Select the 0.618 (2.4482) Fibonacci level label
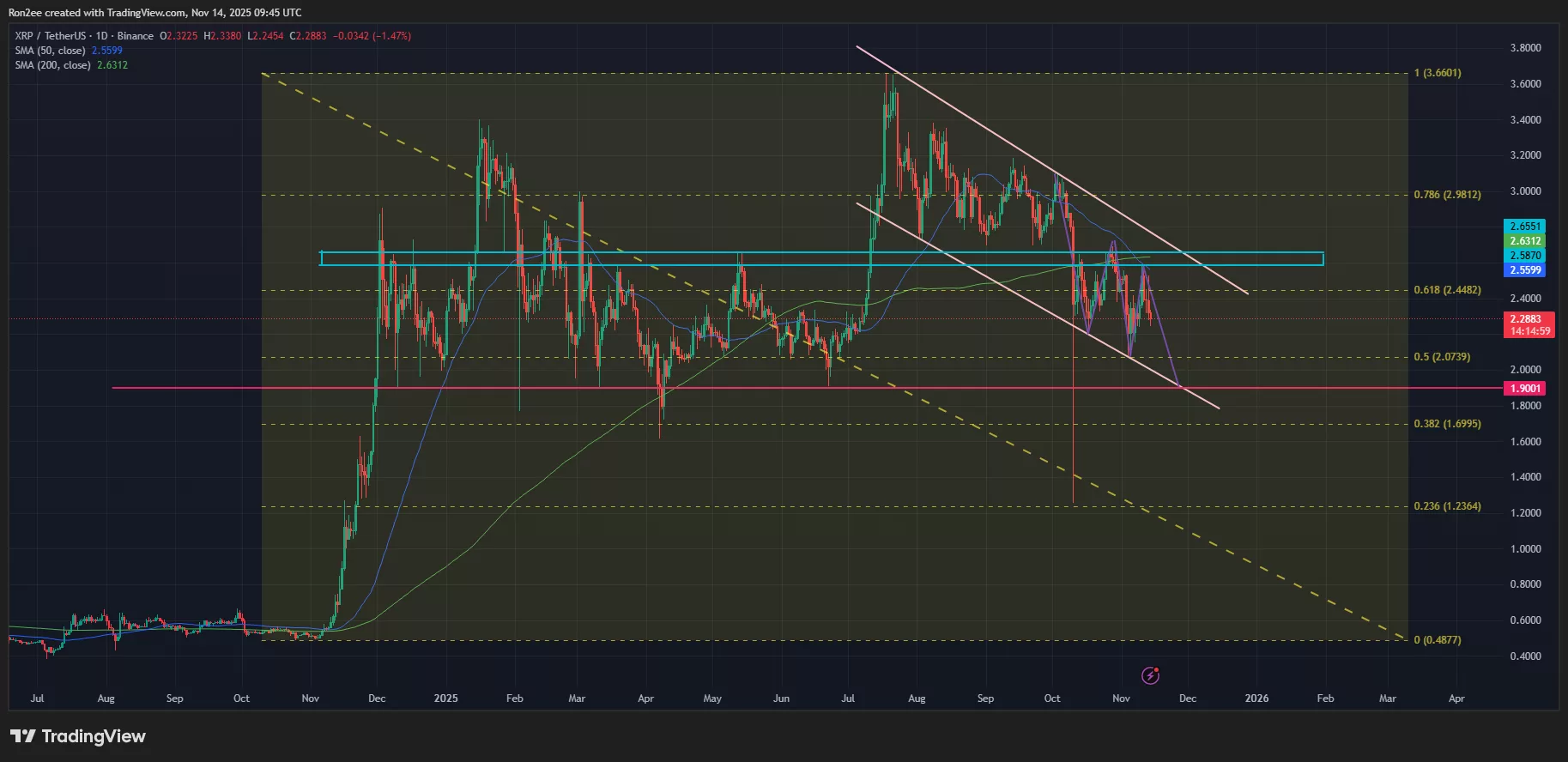 click(x=1447, y=290)
